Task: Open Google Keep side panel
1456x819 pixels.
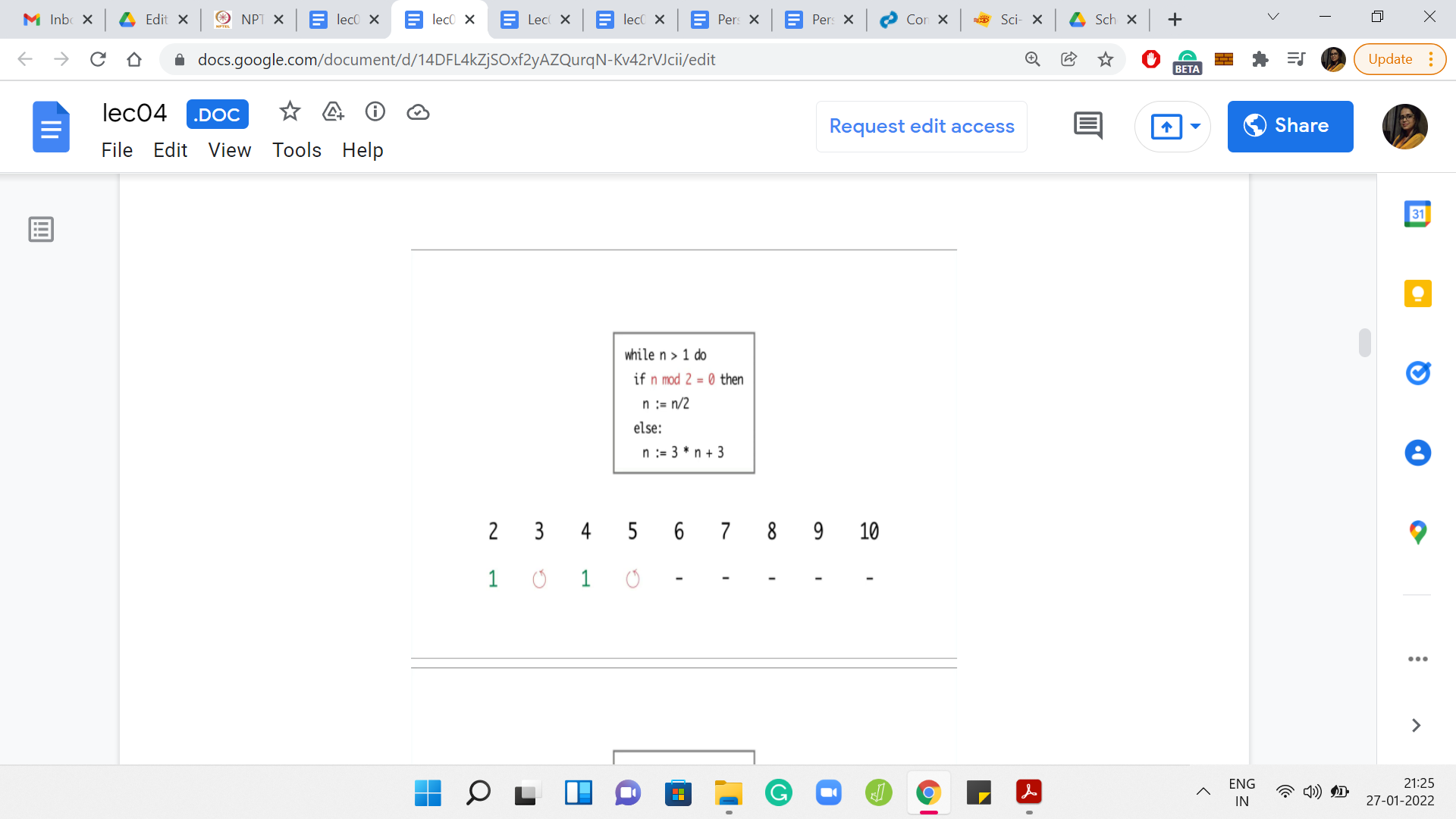Action: coord(1417,293)
